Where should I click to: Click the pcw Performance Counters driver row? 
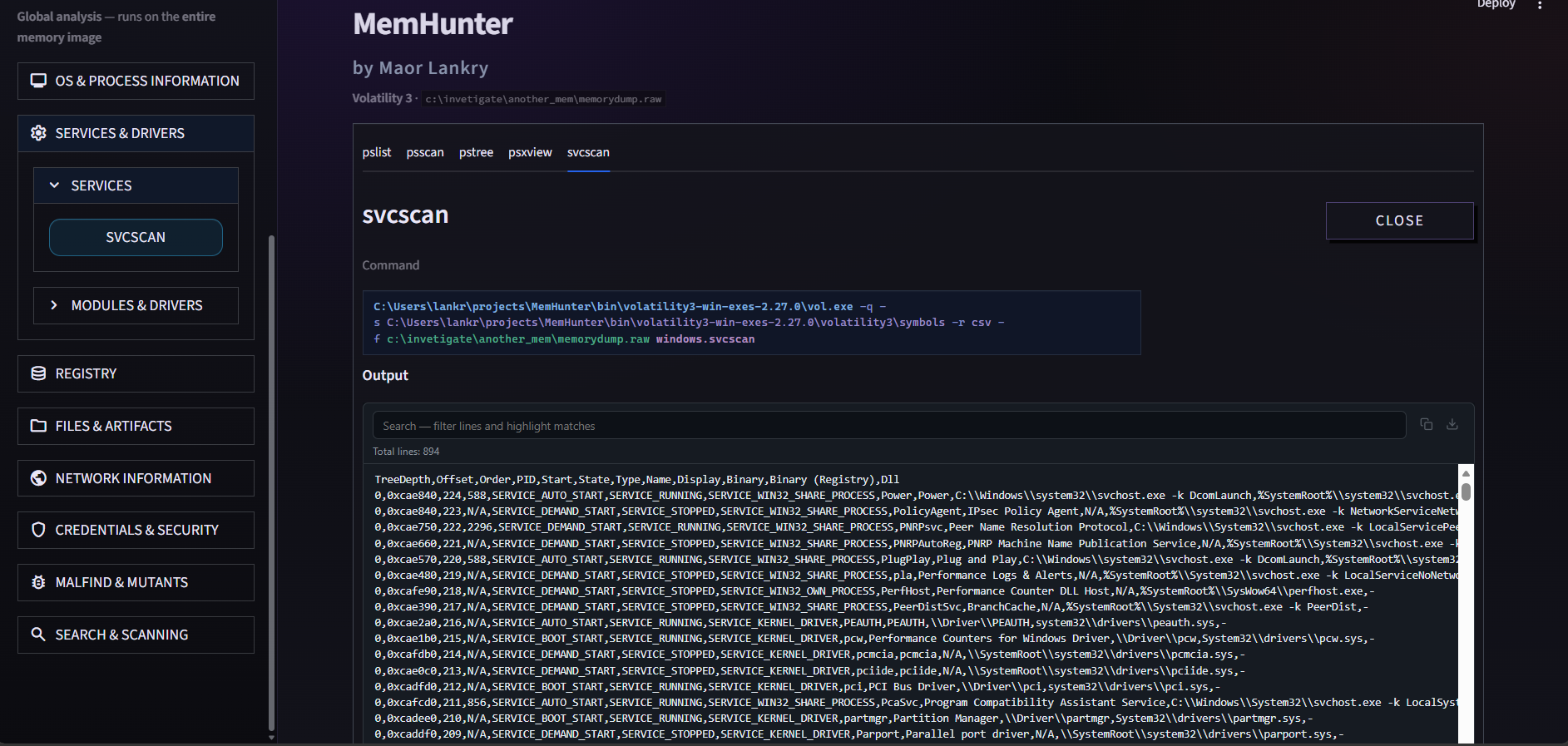pyautogui.click(x=874, y=639)
